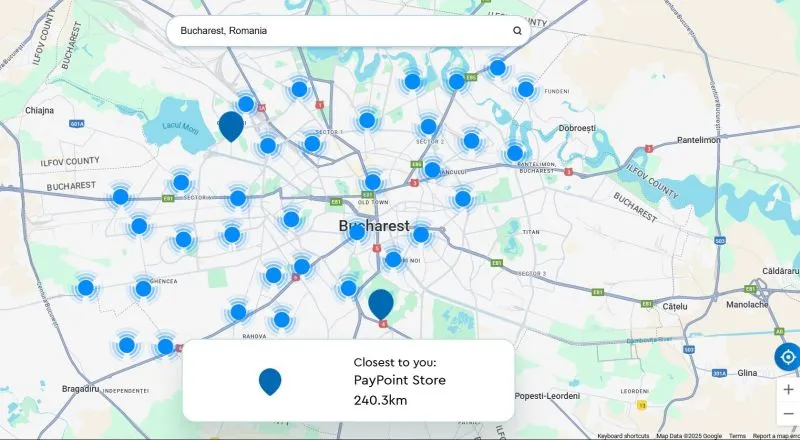Center map on my current location
Image resolution: width=800 pixels, height=440 pixels.
[x=787, y=357]
